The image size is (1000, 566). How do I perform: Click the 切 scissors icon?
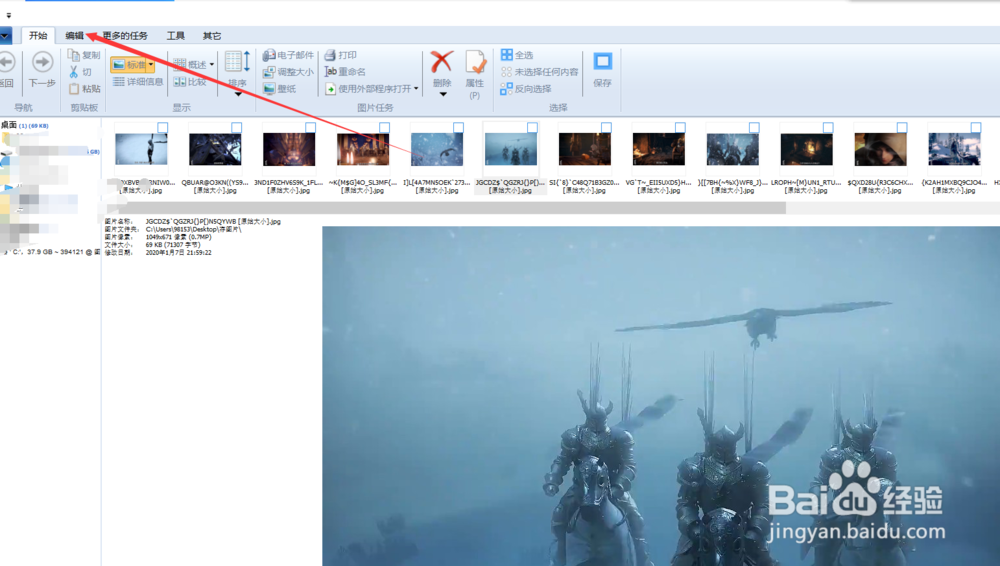[x=73, y=71]
